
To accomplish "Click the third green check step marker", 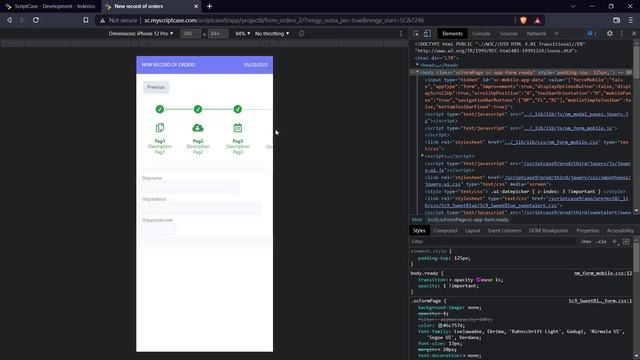I will [238, 109].
